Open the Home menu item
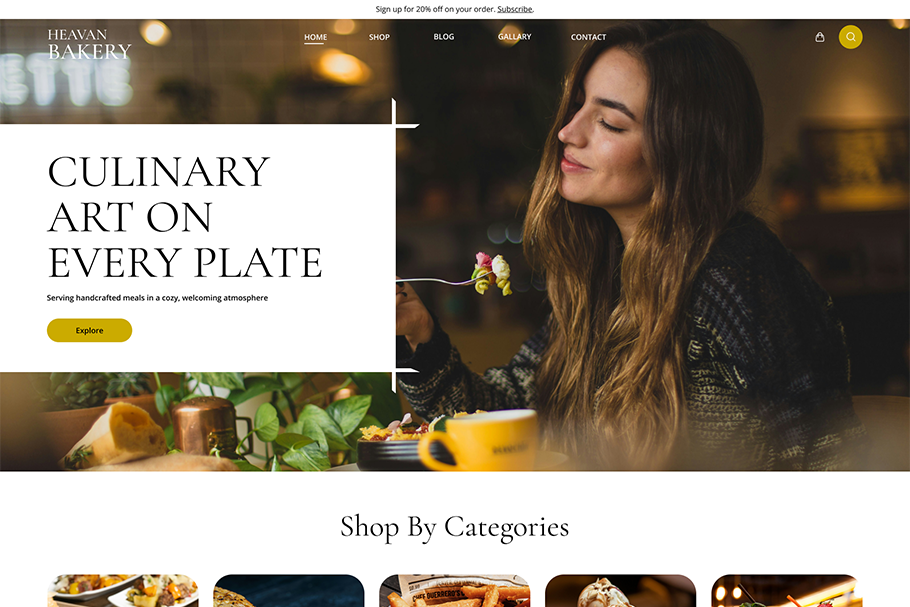This screenshot has width=910, height=607. pyautogui.click(x=315, y=37)
